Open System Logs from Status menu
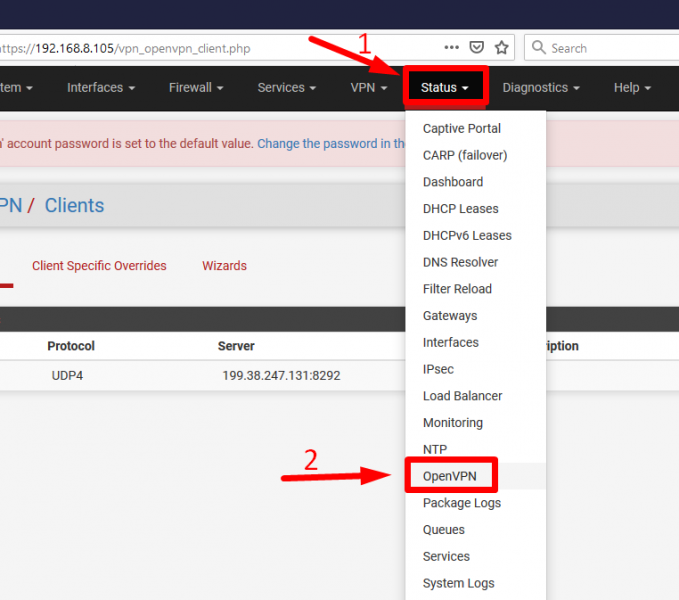The height and width of the screenshot is (600, 679). (x=459, y=583)
